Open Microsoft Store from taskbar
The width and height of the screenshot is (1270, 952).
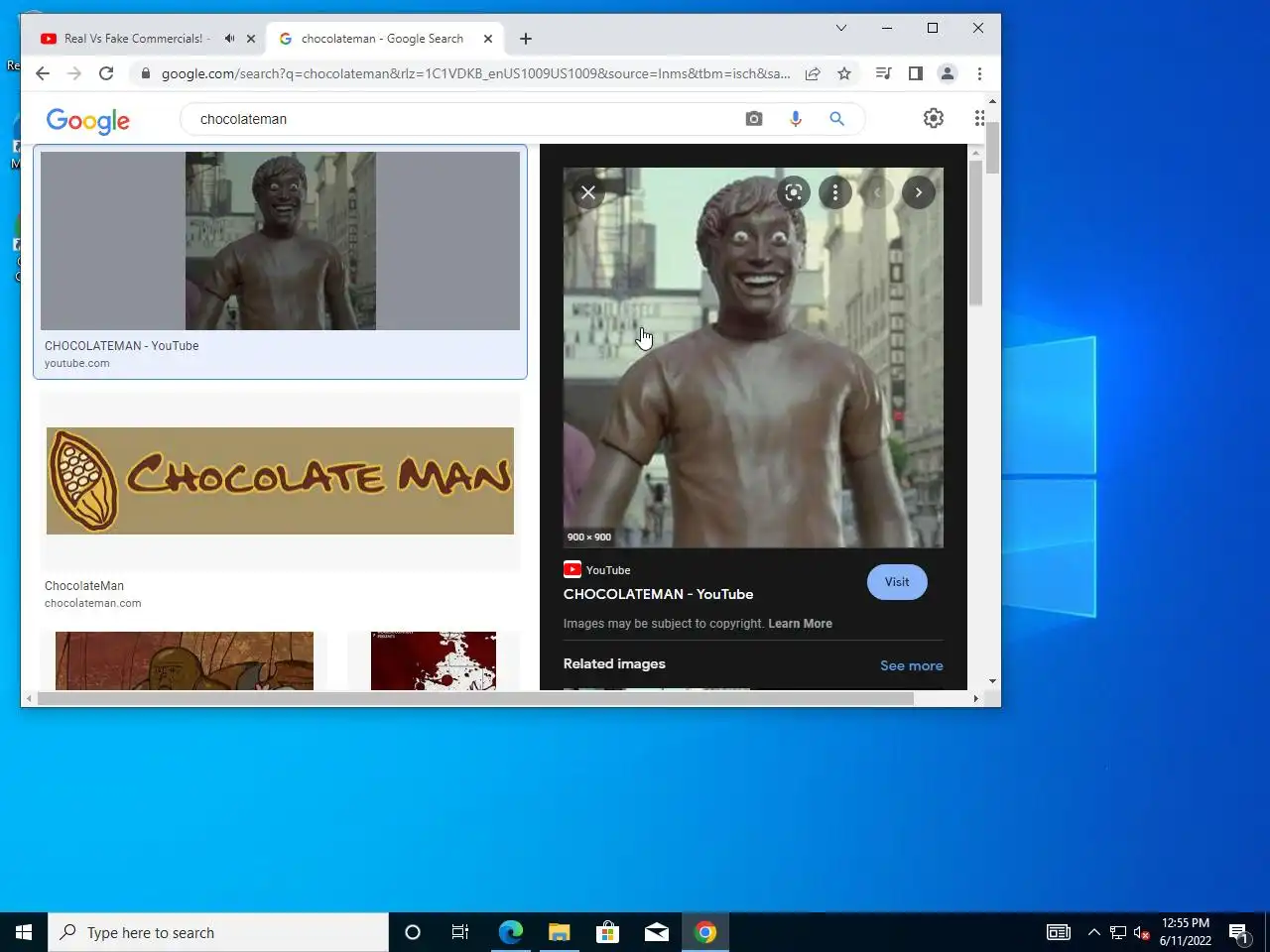607,932
